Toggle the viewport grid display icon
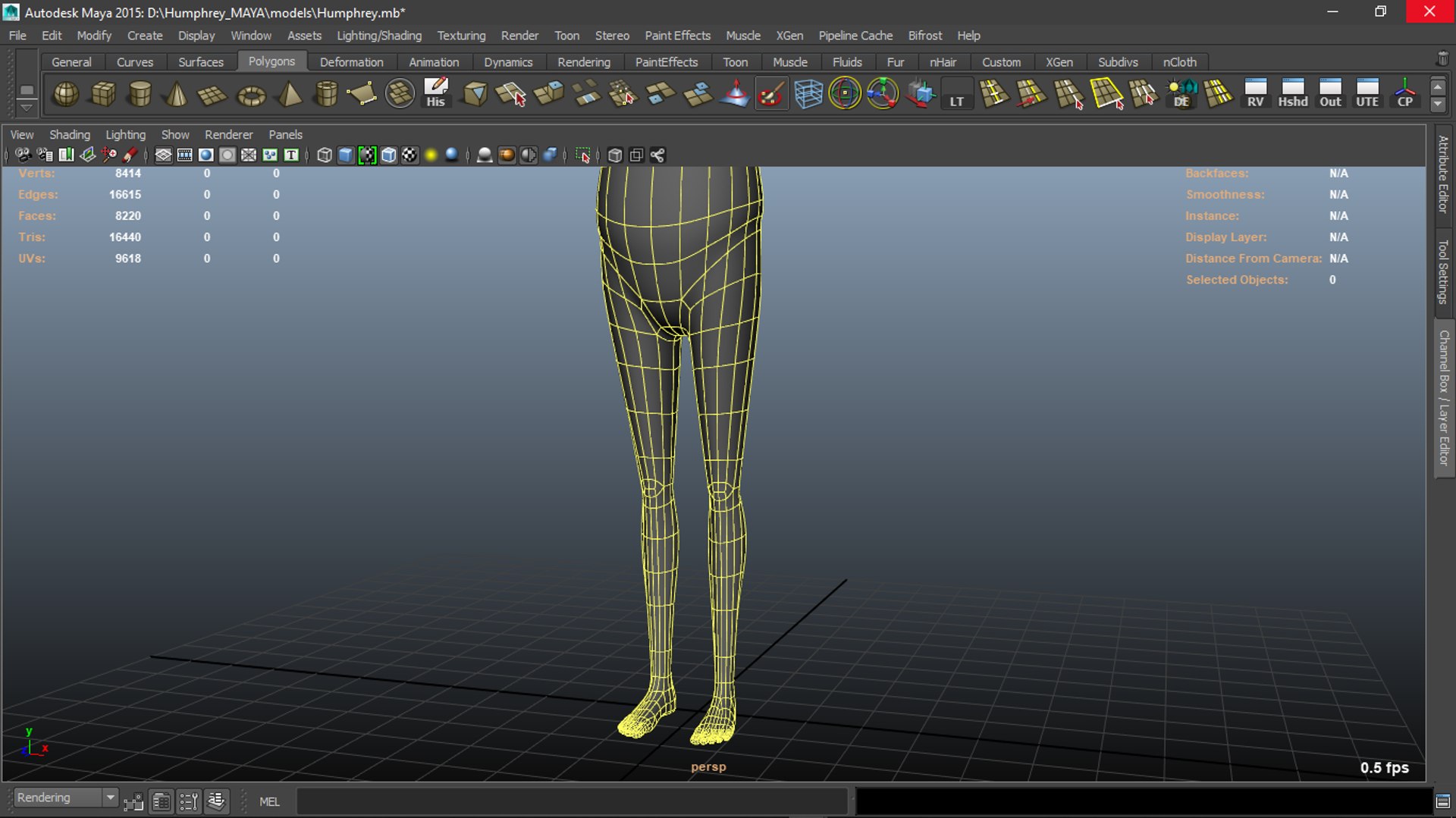The image size is (1456, 818). 163,155
